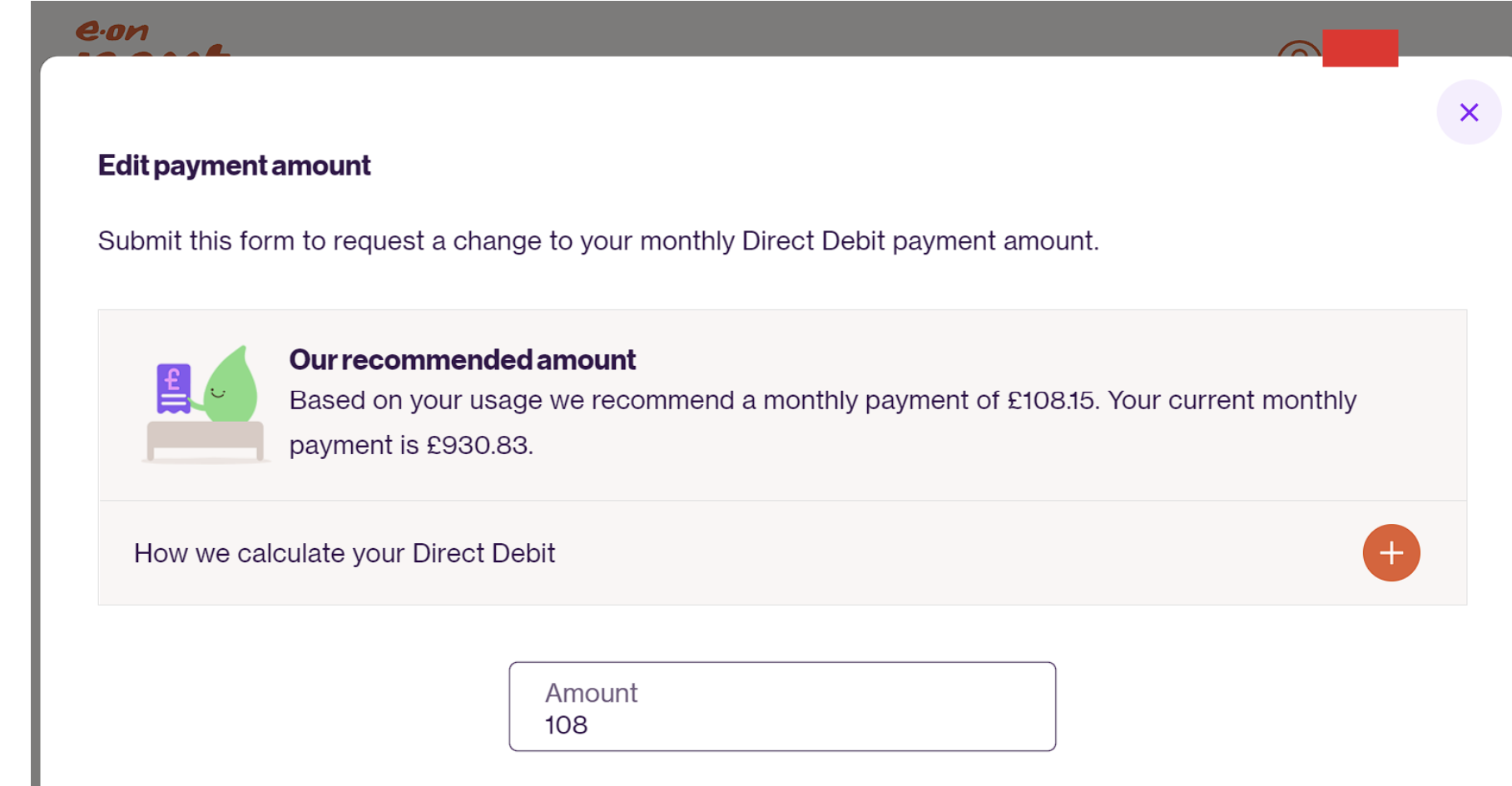Click the purple pound receipt icon
Viewport: 1512px width, 786px height.
pos(173,388)
